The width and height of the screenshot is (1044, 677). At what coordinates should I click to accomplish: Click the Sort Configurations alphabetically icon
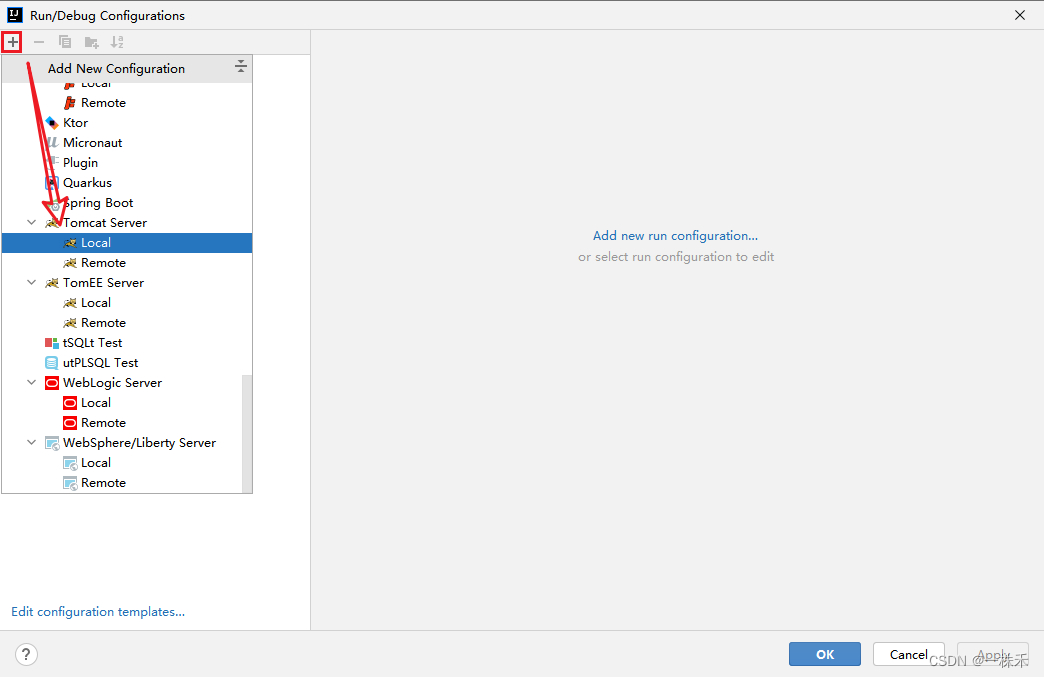click(117, 42)
